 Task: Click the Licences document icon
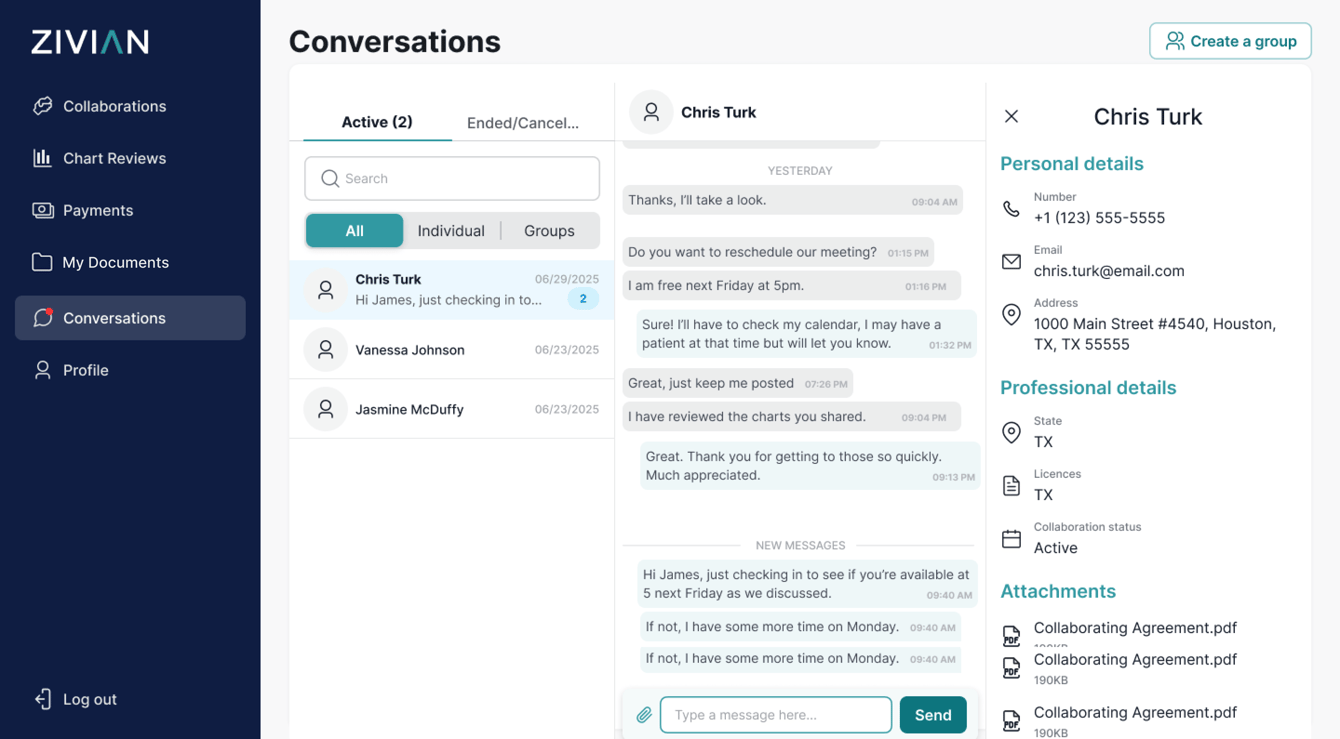click(x=1011, y=486)
